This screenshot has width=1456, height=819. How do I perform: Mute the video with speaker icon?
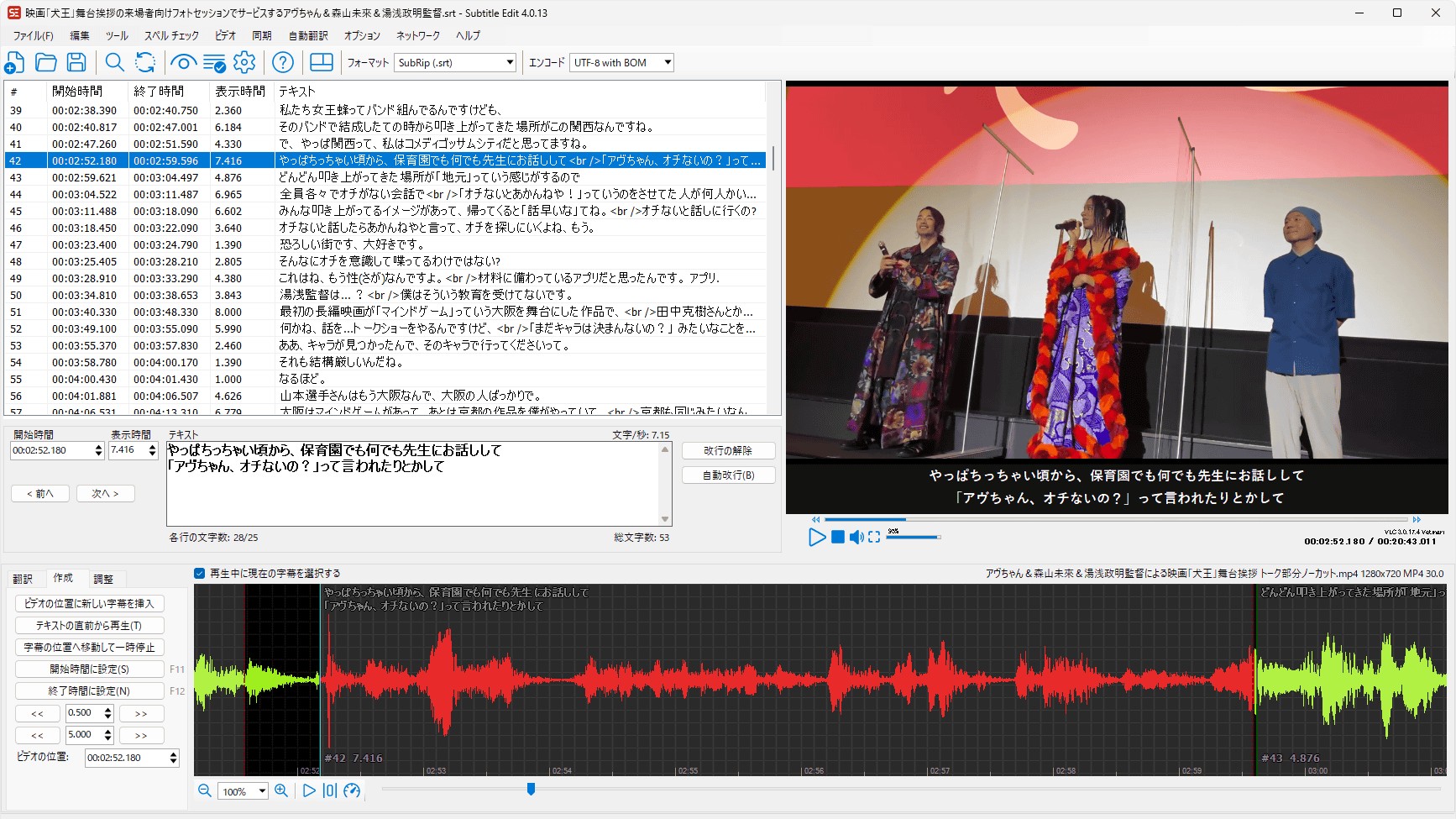click(x=856, y=537)
